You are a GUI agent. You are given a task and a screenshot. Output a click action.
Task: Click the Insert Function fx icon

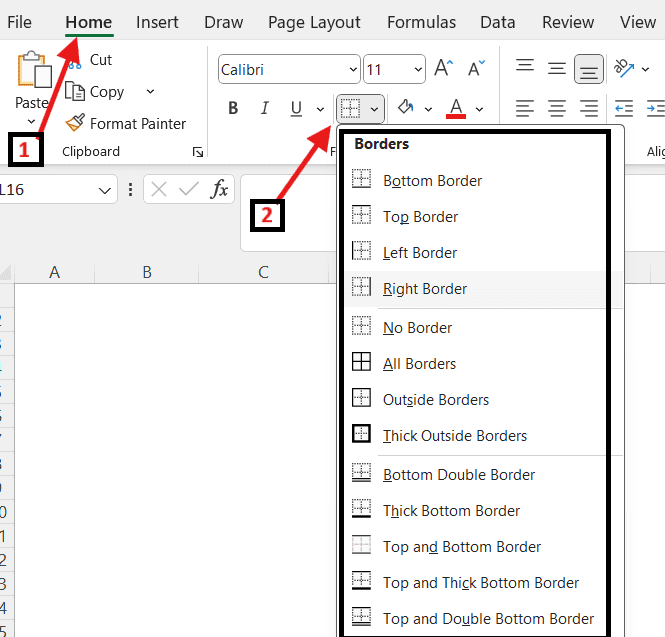[x=219, y=190]
